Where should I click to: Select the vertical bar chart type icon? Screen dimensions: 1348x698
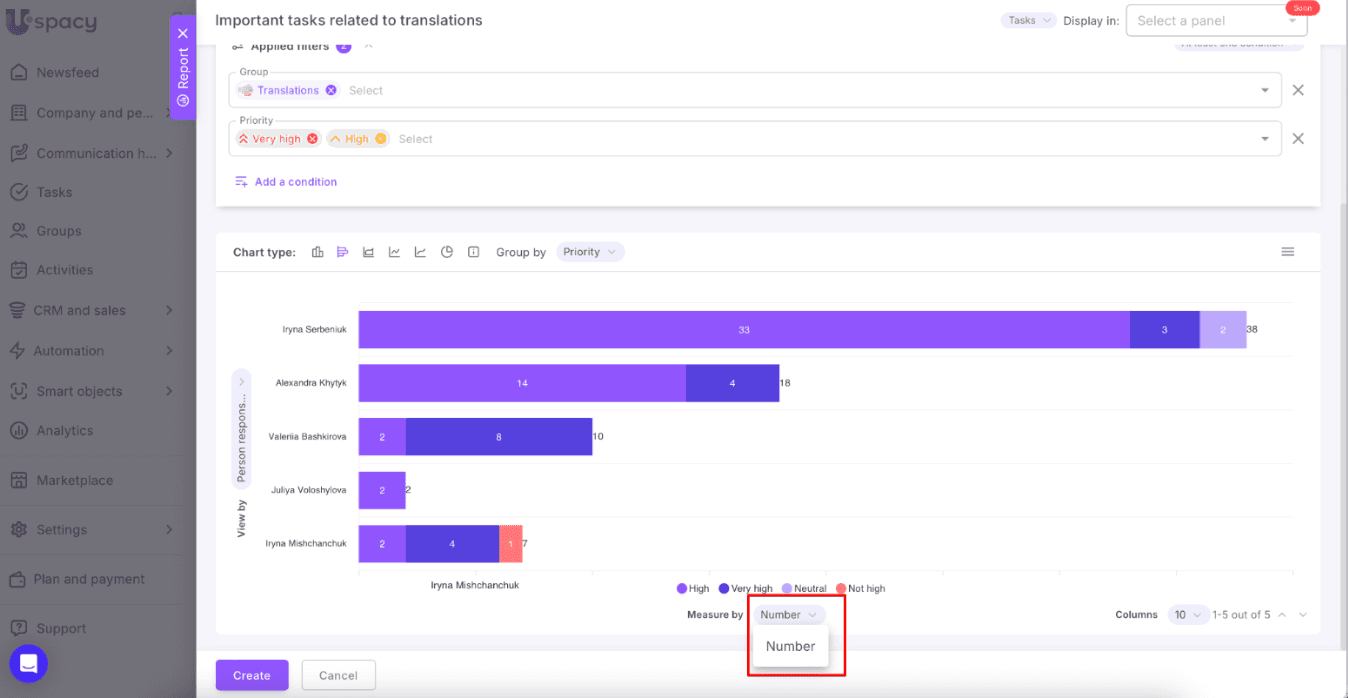[x=317, y=252]
